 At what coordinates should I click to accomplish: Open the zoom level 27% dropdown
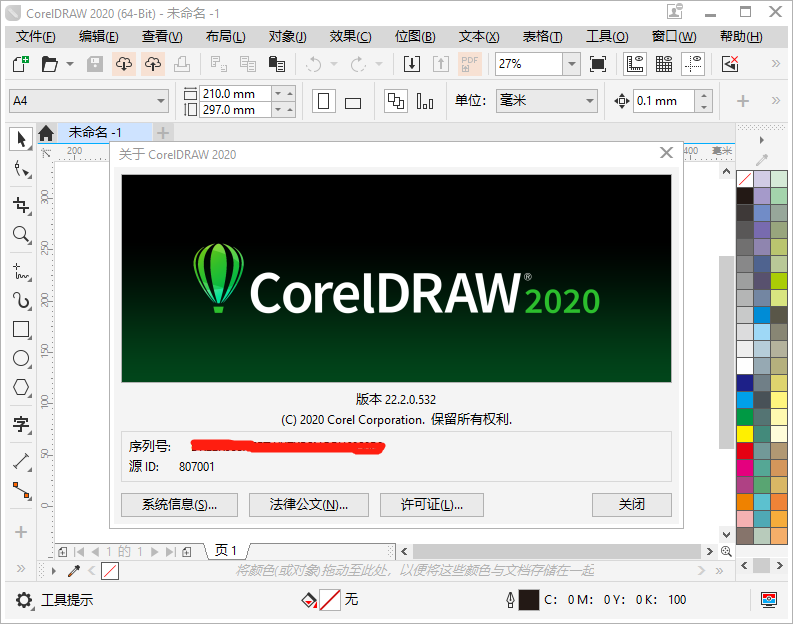click(571, 64)
